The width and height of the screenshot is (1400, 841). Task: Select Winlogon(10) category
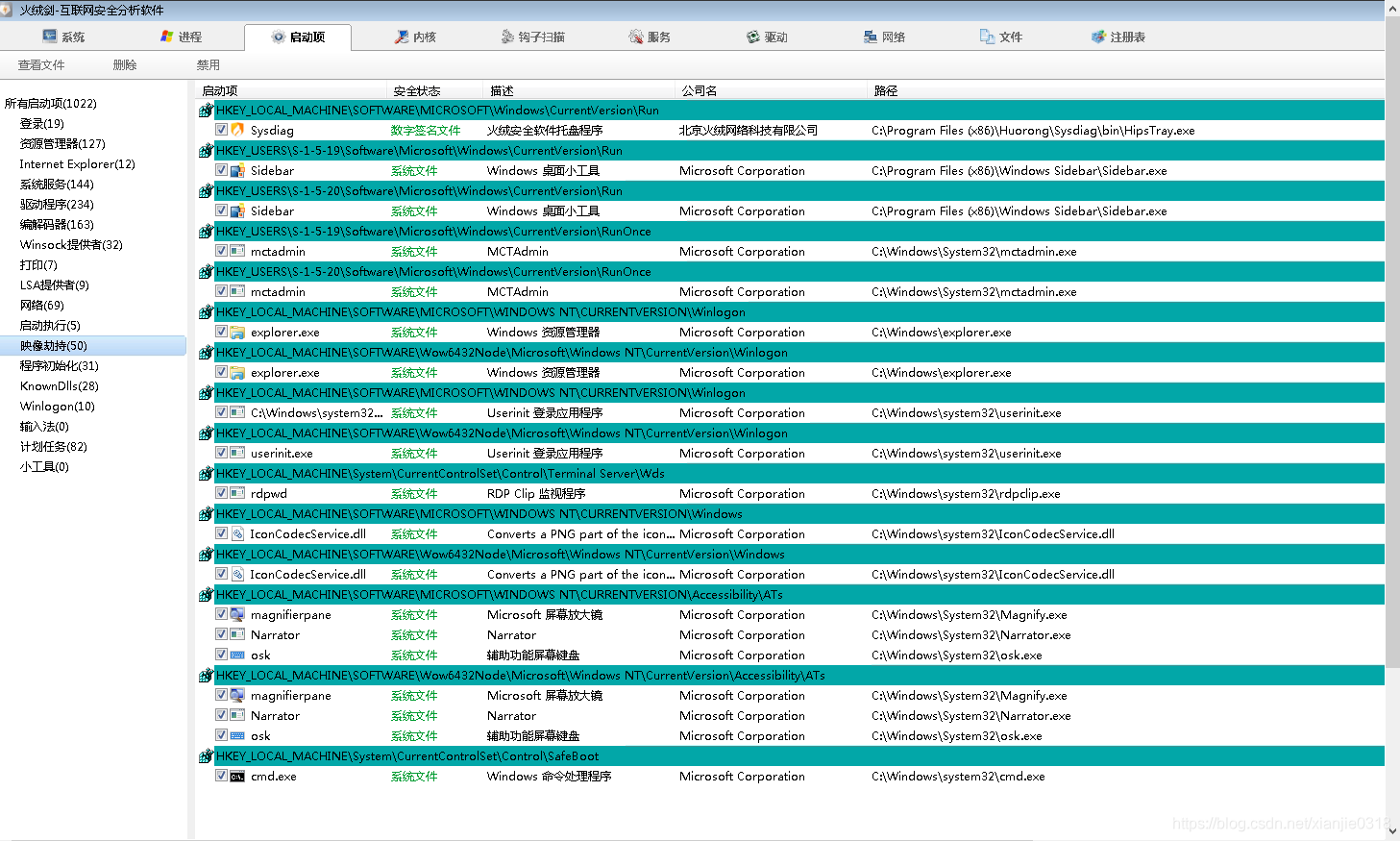(58, 407)
